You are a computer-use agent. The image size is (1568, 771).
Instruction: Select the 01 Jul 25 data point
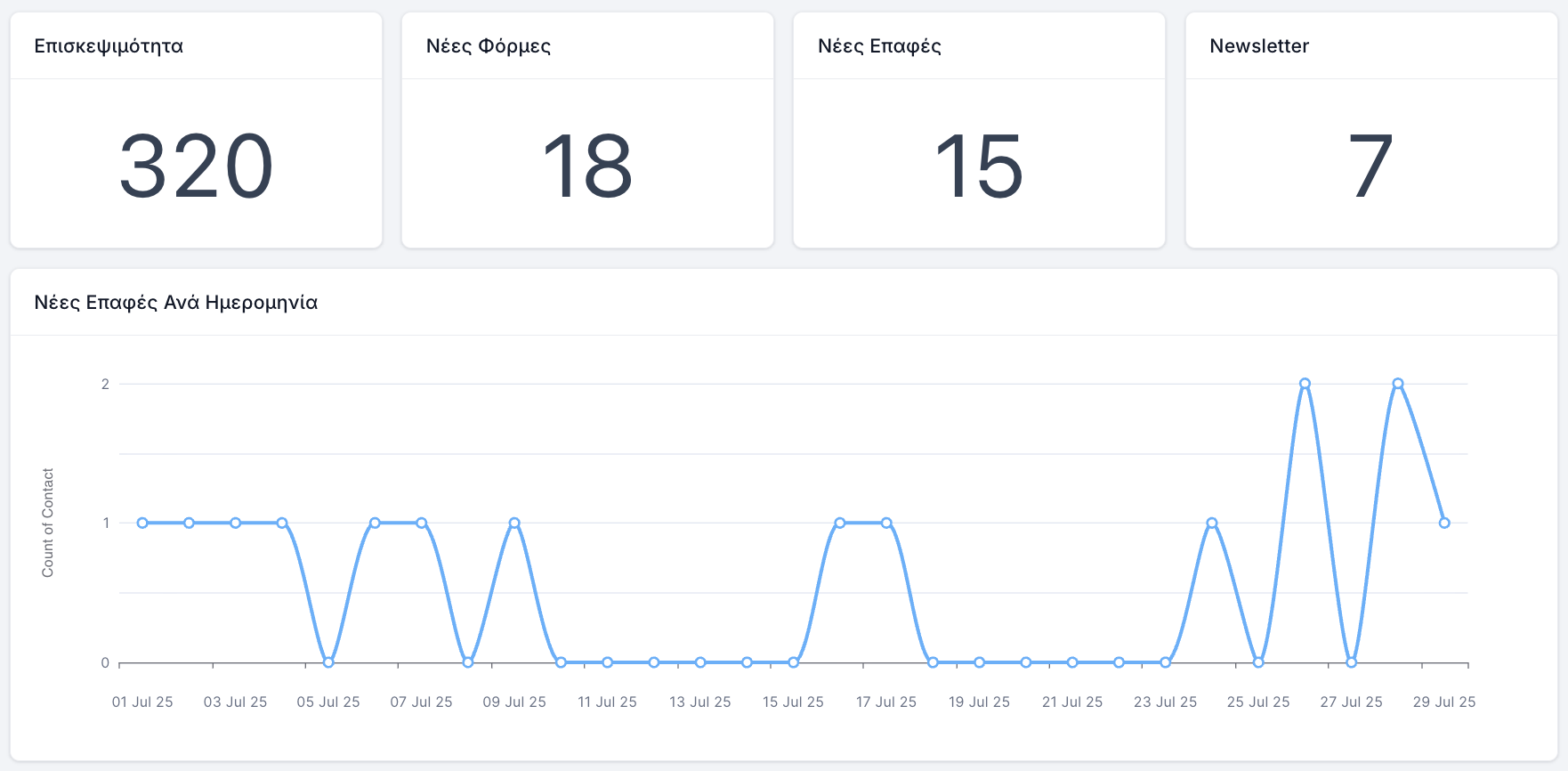click(142, 523)
